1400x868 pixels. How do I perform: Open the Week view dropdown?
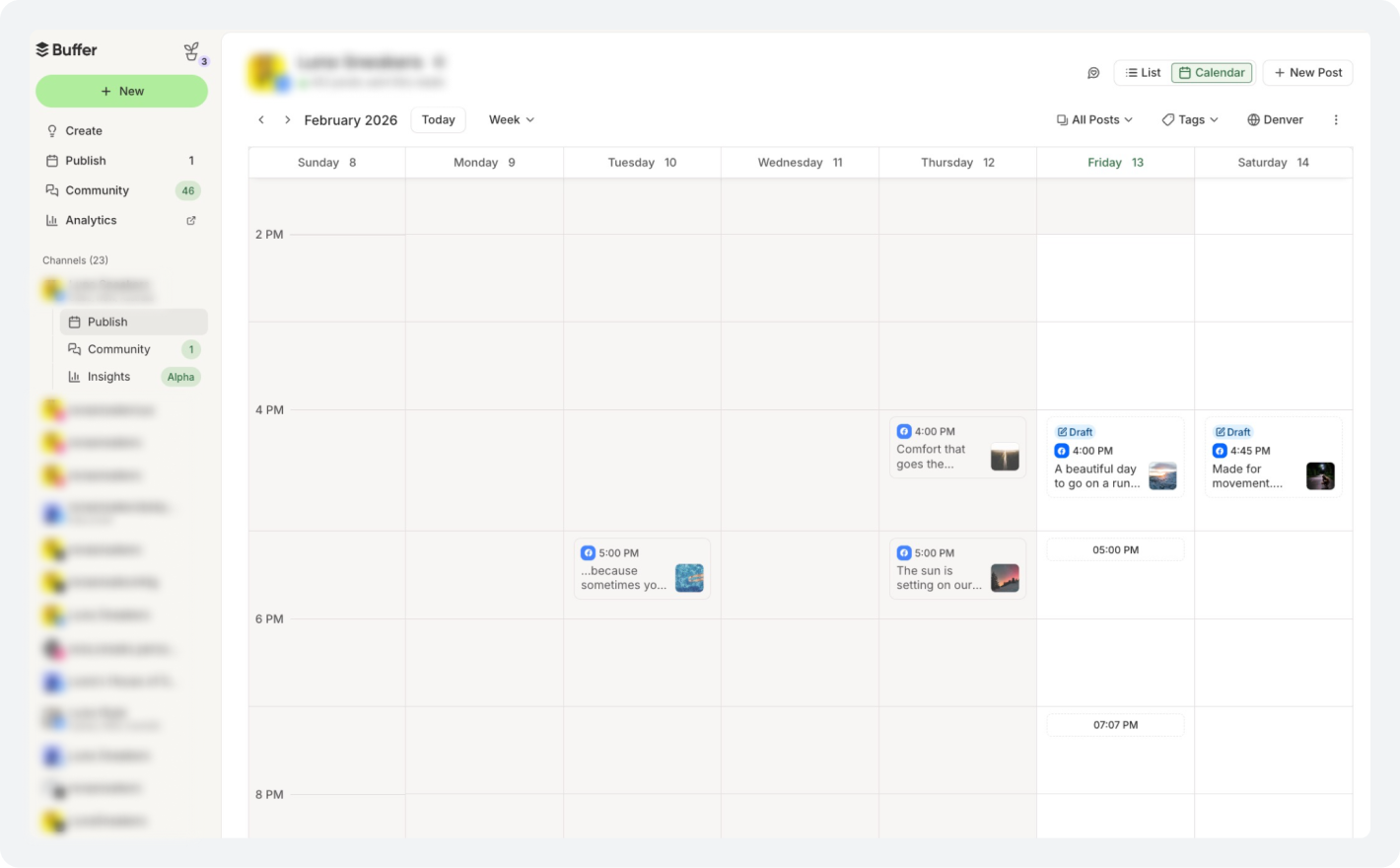(x=512, y=119)
